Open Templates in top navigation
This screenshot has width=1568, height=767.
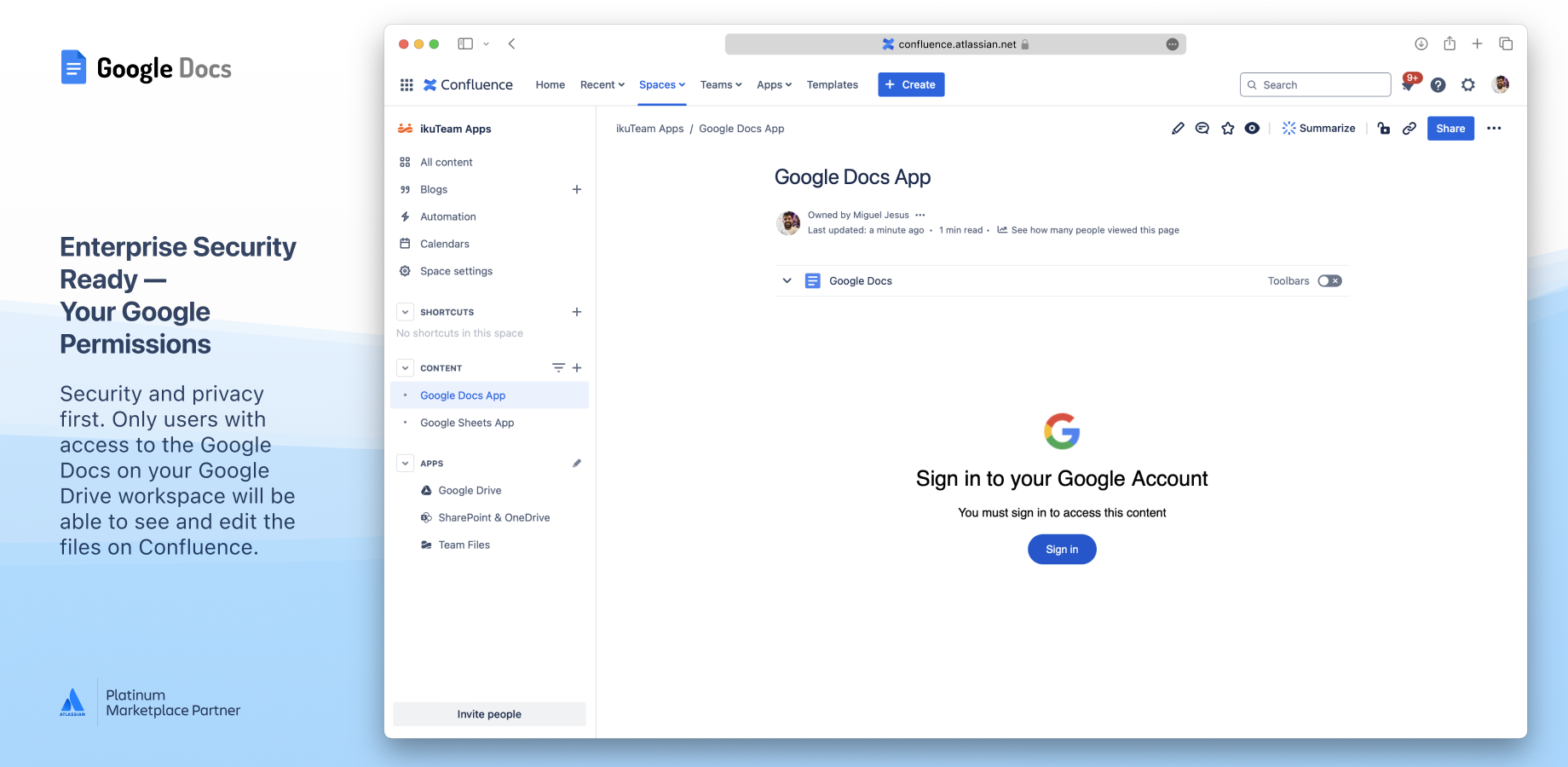833,84
